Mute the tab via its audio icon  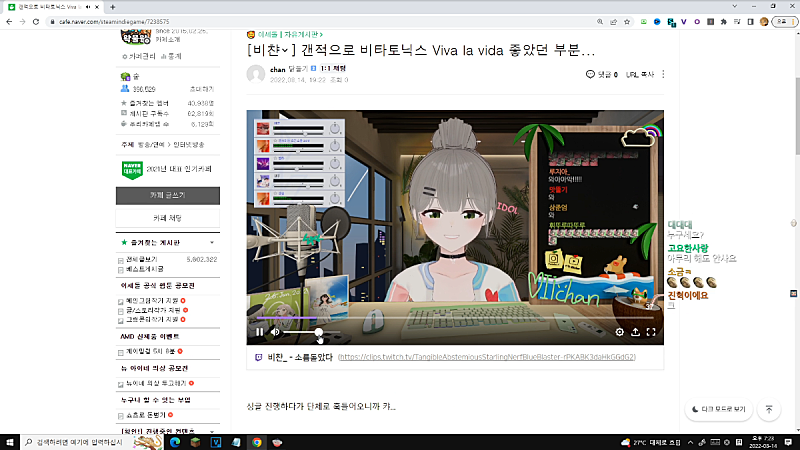click(88, 7)
